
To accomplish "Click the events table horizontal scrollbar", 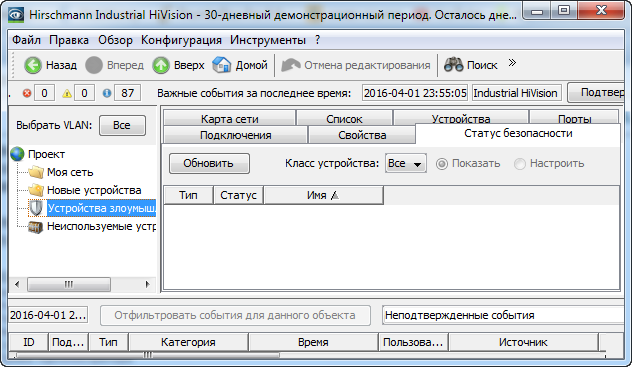I will (x=148, y=355).
